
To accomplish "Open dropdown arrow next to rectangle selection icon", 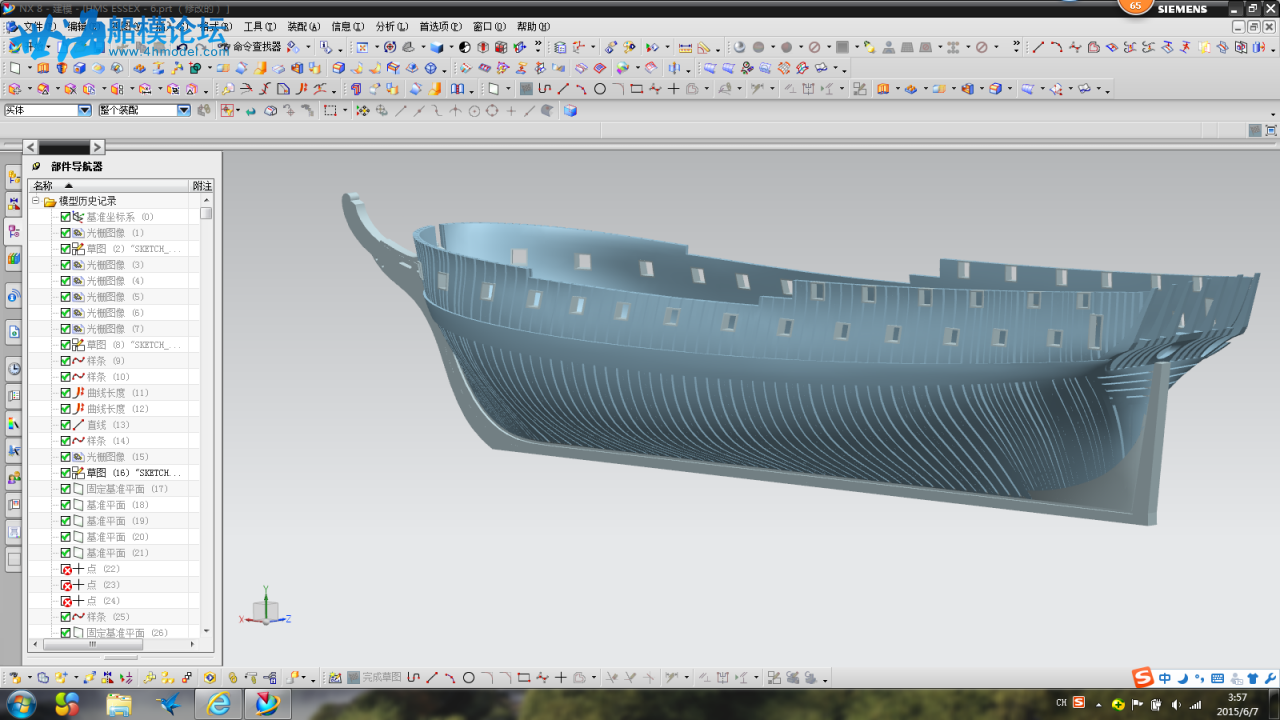I will tap(345, 110).
